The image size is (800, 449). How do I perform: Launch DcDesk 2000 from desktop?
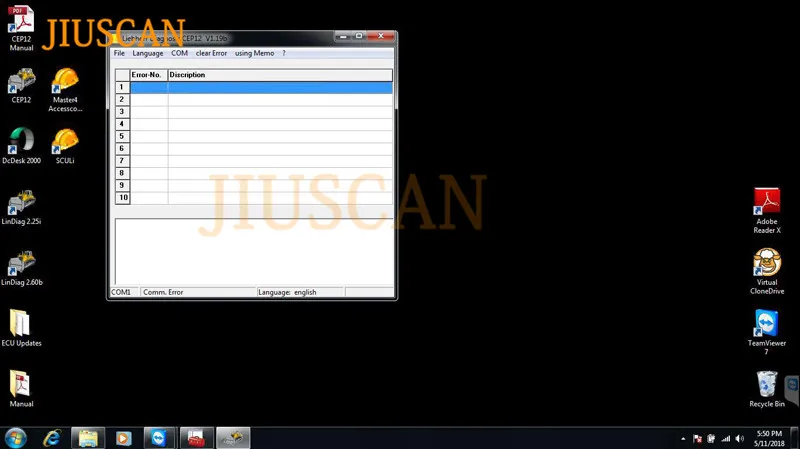(x=21, y=146)
